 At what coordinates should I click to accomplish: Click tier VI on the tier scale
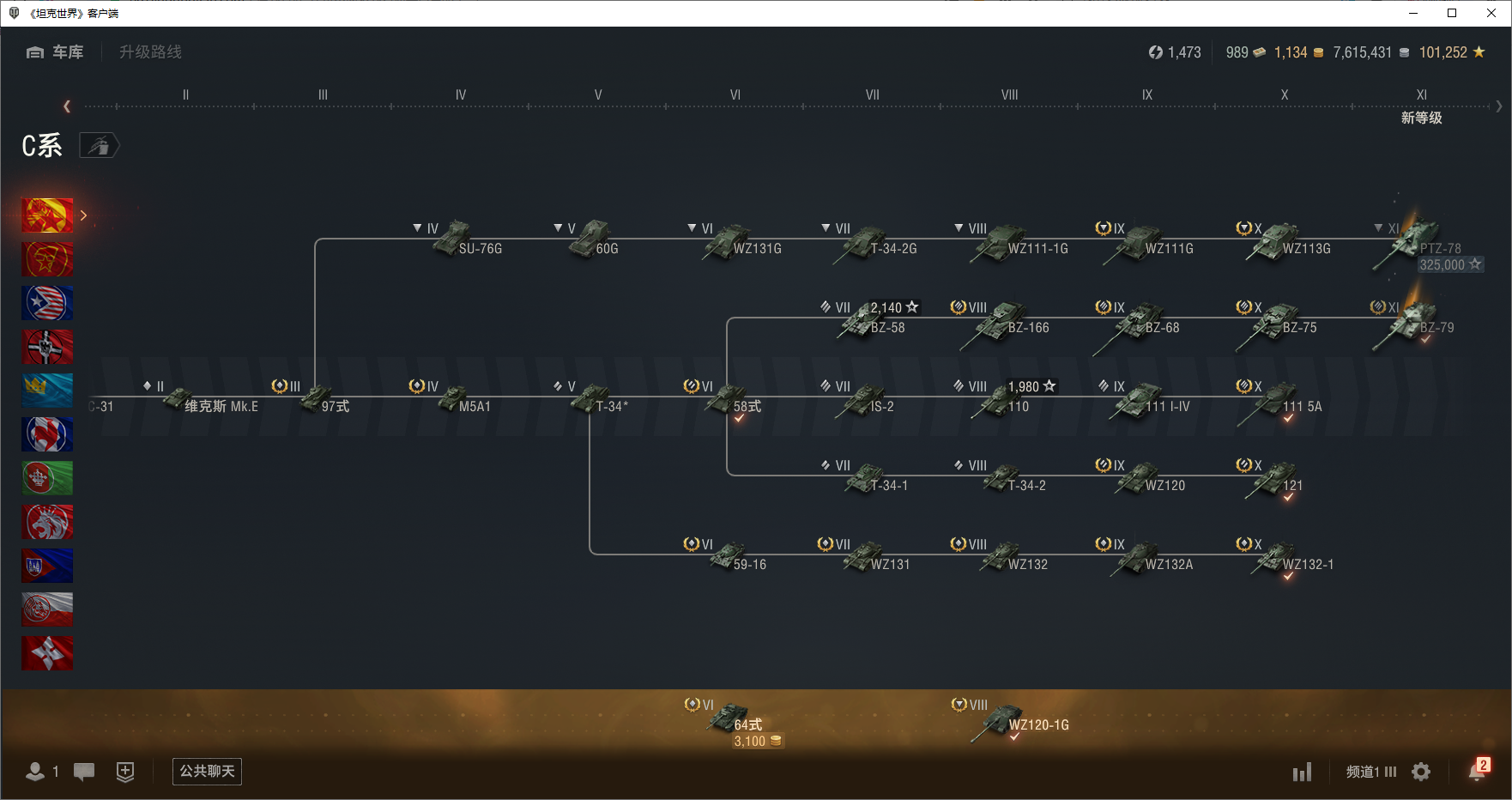coord(735,95)
